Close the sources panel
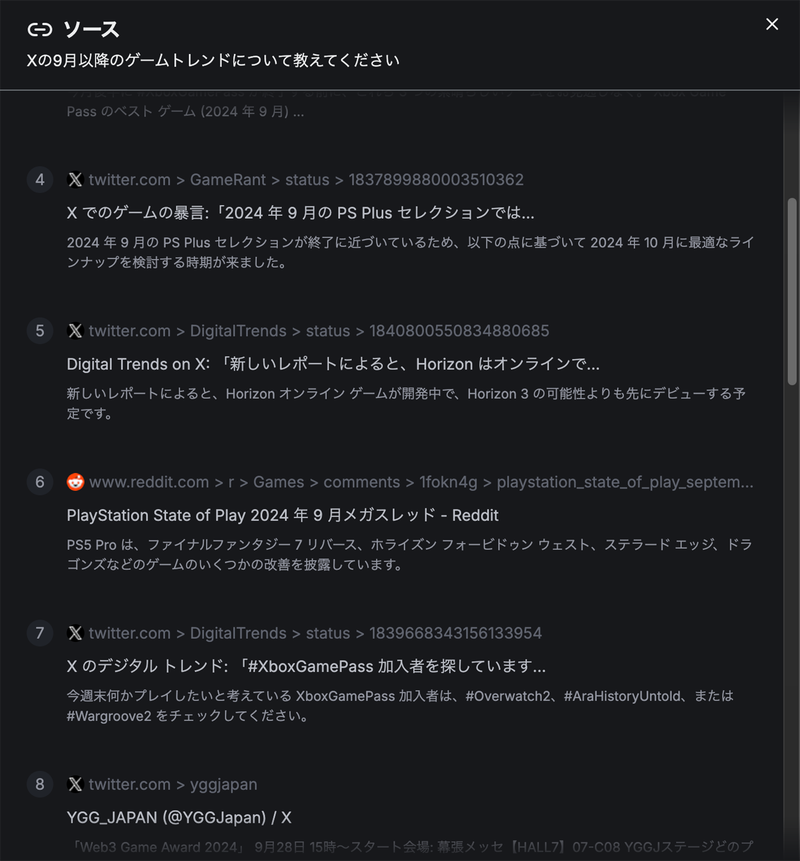Viewport: 800px width, 861px height. (771, 24)
